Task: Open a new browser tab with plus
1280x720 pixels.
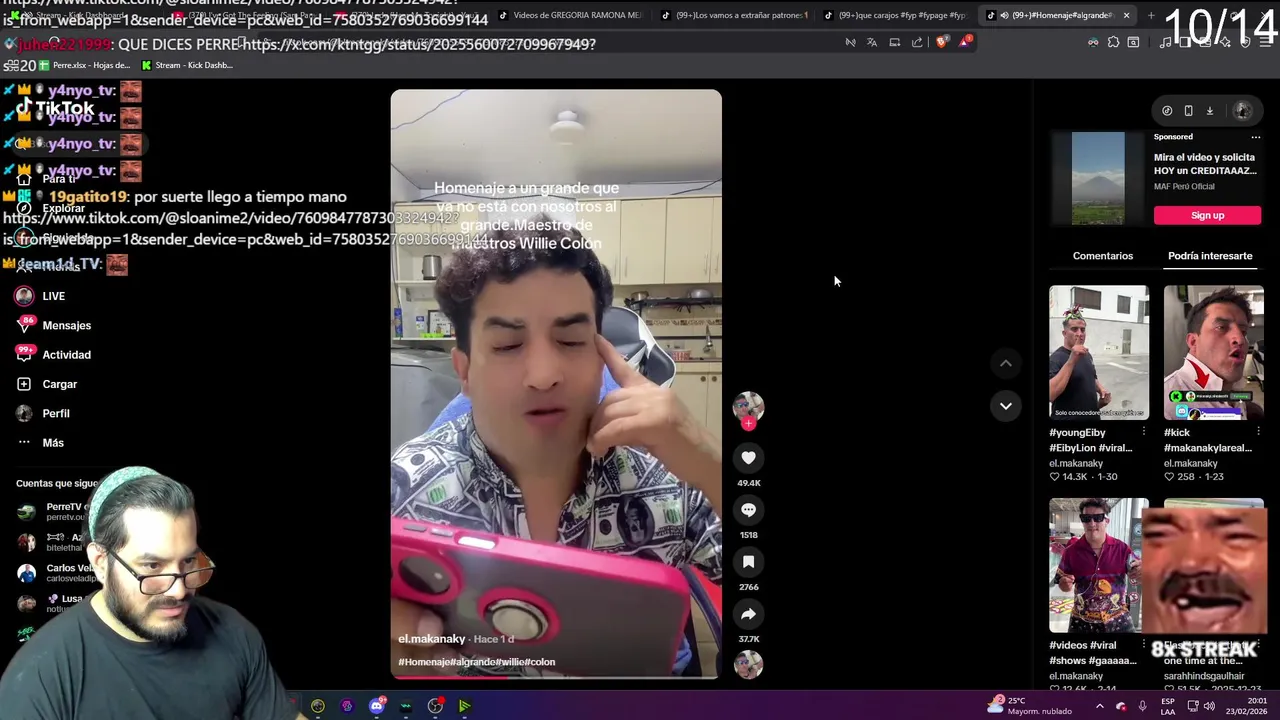Action: (1151, 15)
